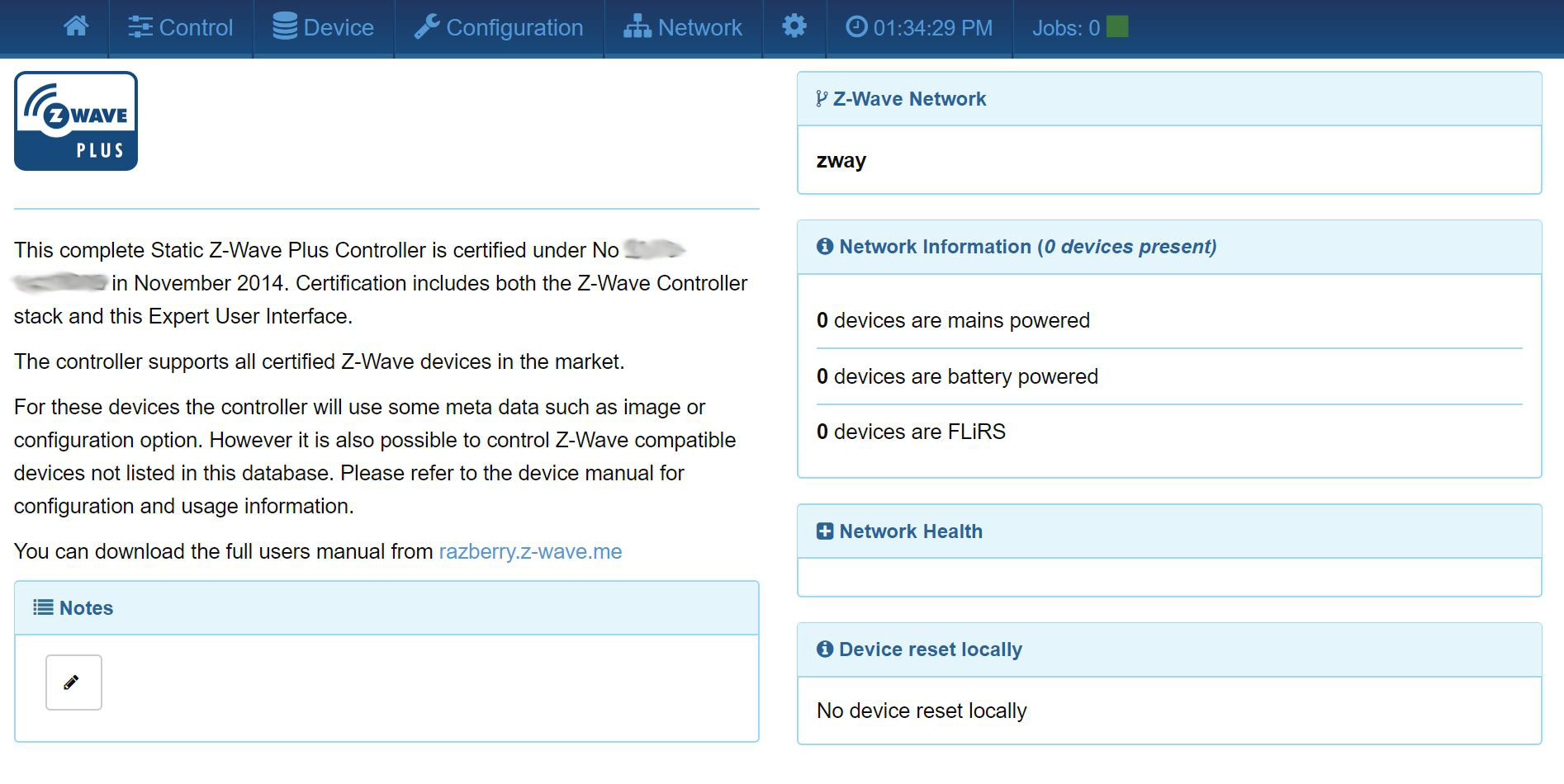Open the Control dropdown menu
The width and height of the screenshot is (1564, 784).
[x=181, y=27]
